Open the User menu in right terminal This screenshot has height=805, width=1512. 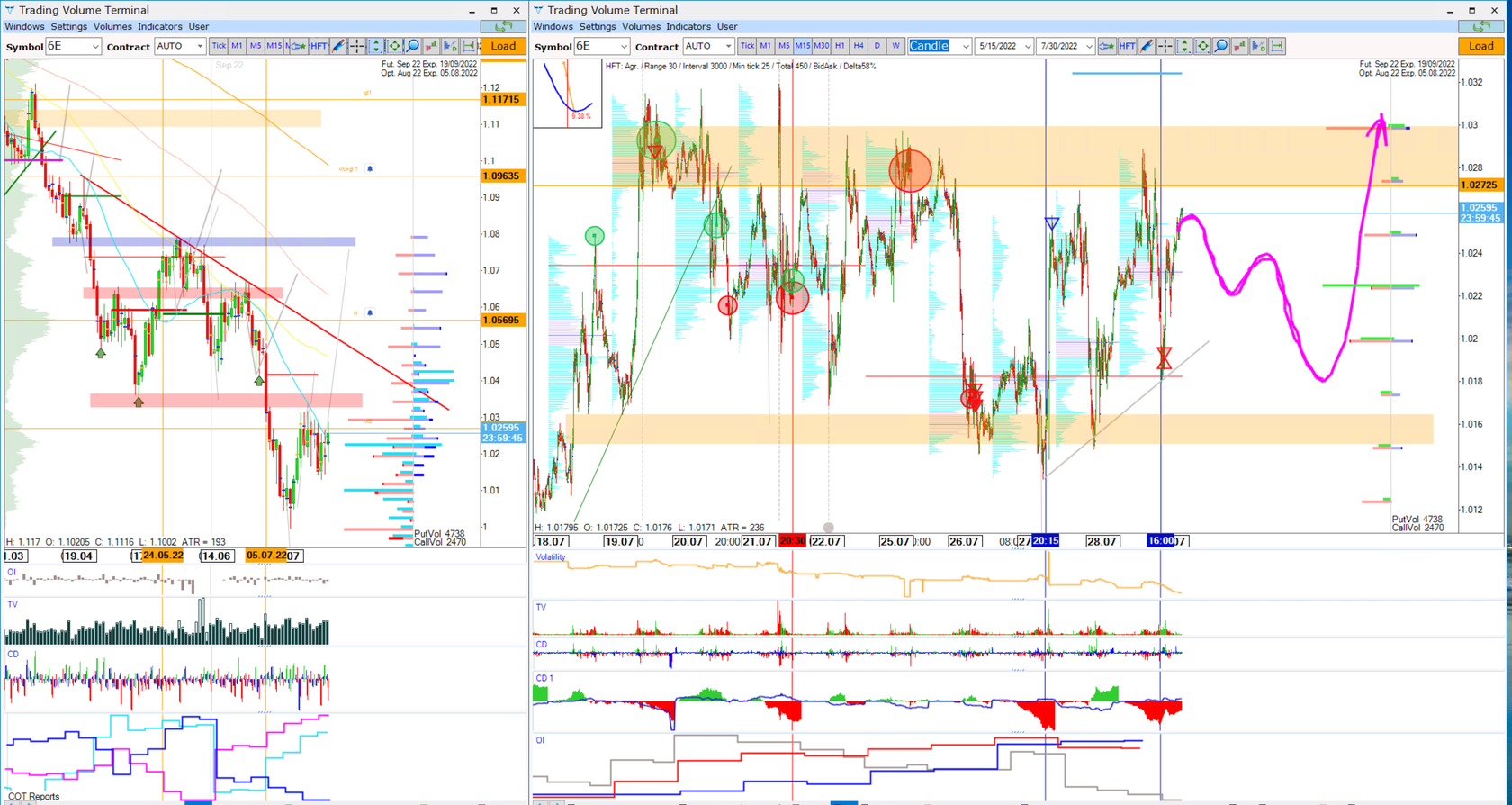pyautogui.click(x=726, y=27)
